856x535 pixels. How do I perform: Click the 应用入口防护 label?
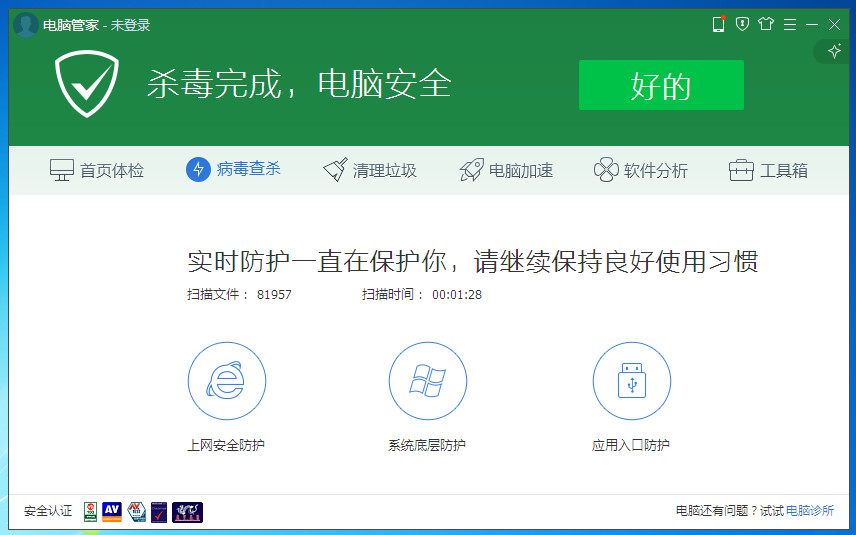(x=631, y=445)
